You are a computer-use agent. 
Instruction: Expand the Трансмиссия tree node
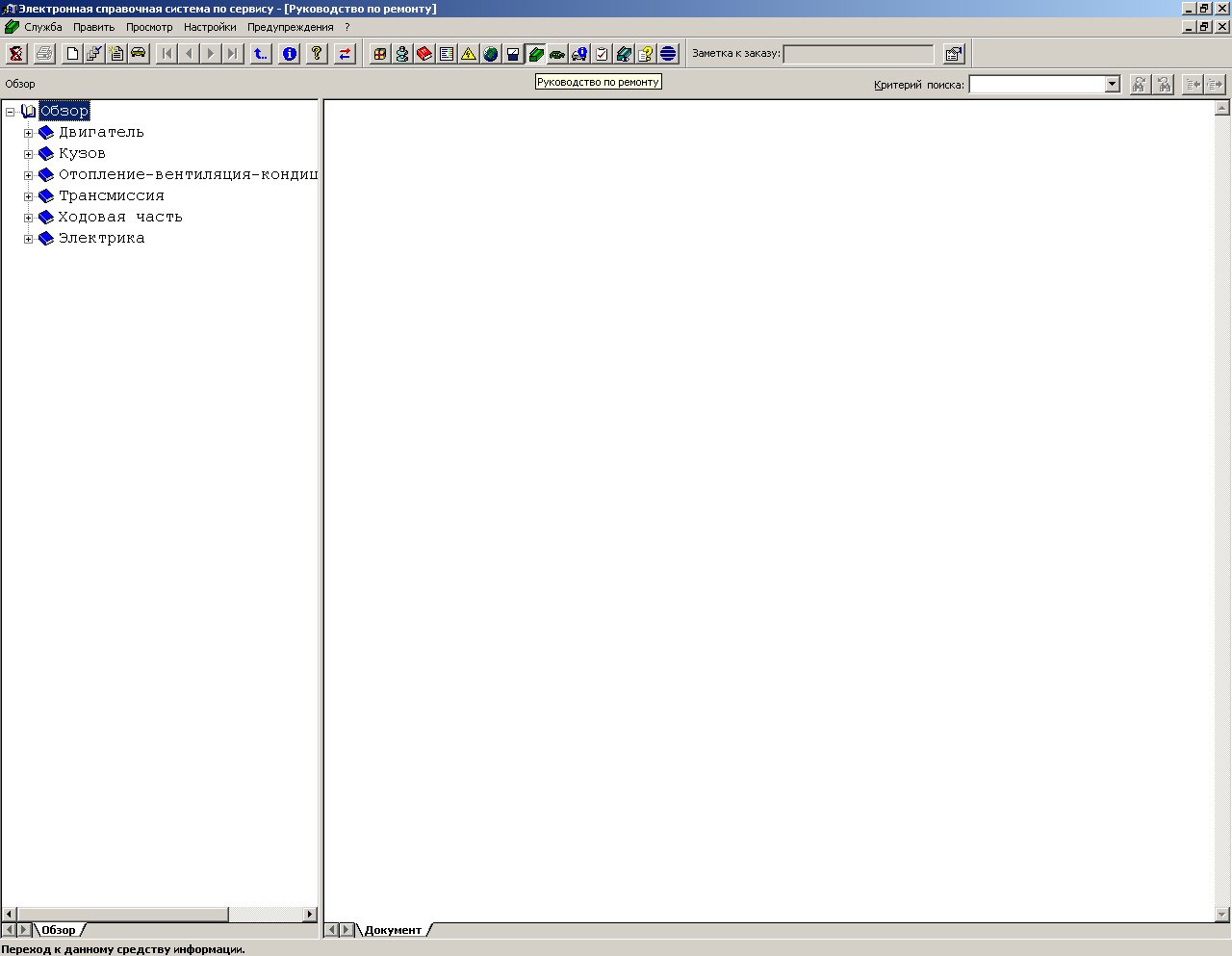click(x=29, y=196)
